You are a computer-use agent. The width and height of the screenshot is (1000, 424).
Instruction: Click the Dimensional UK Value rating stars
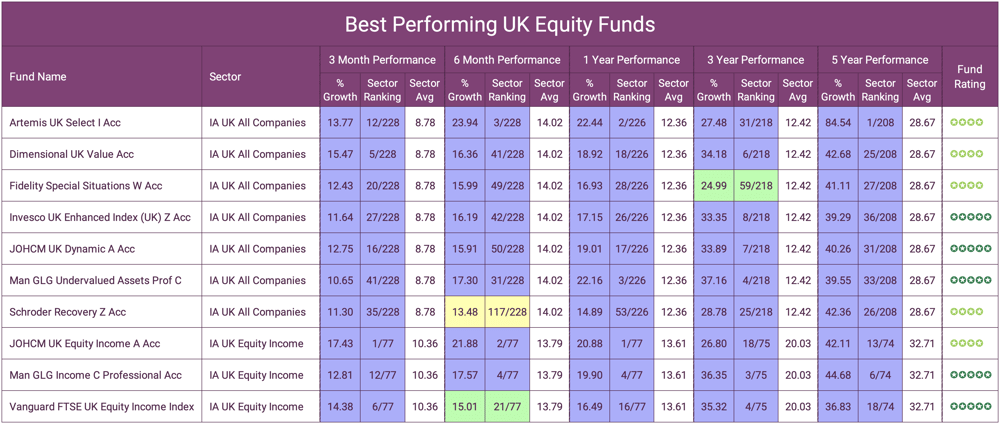pos(968,154)
